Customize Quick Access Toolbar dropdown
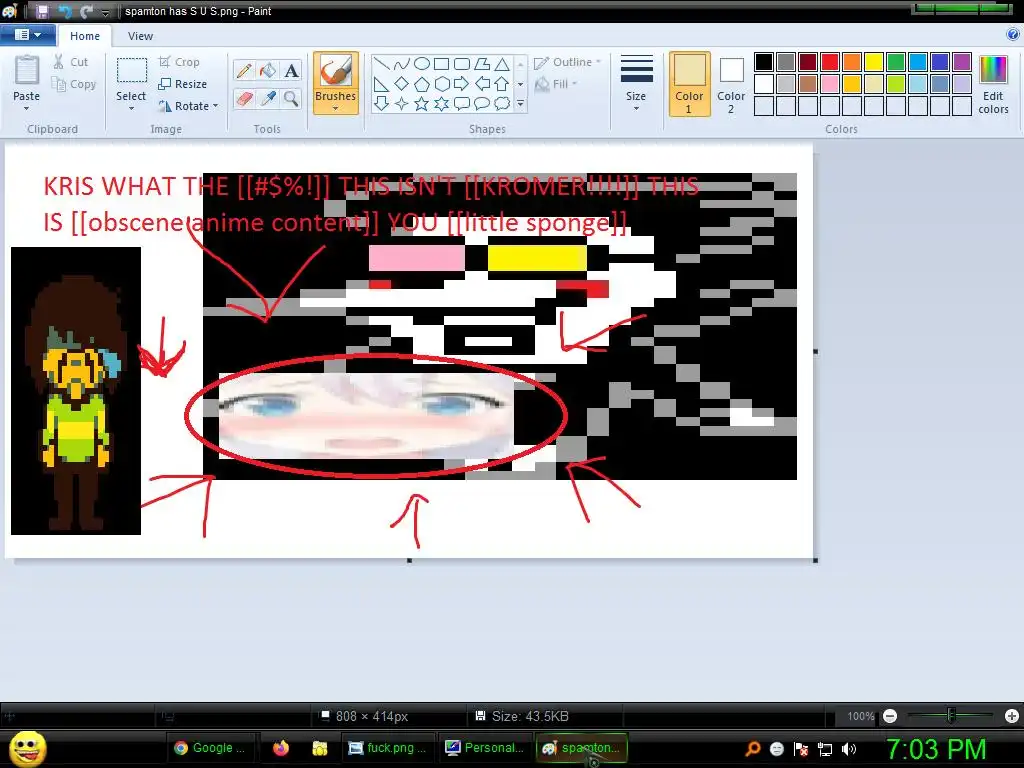Viewport: 1024px width, 768px height. tap(105, 12)
